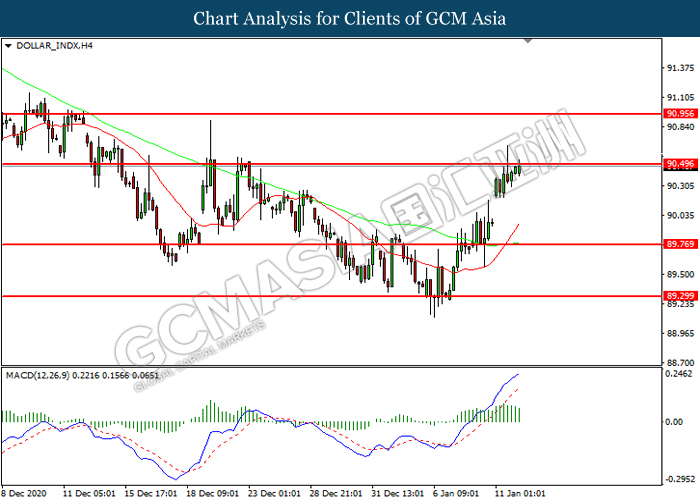The image size is (700, 500).
Task: Click the -0.2952 MACD scale value
Action: 680,479
